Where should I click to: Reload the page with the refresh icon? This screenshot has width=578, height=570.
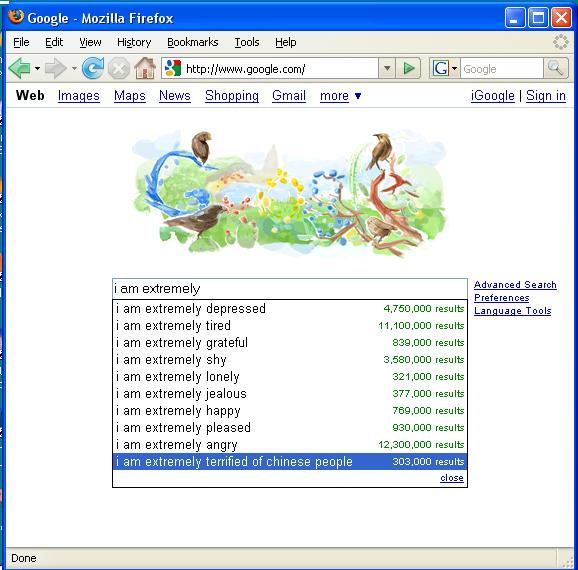[93, 68]
